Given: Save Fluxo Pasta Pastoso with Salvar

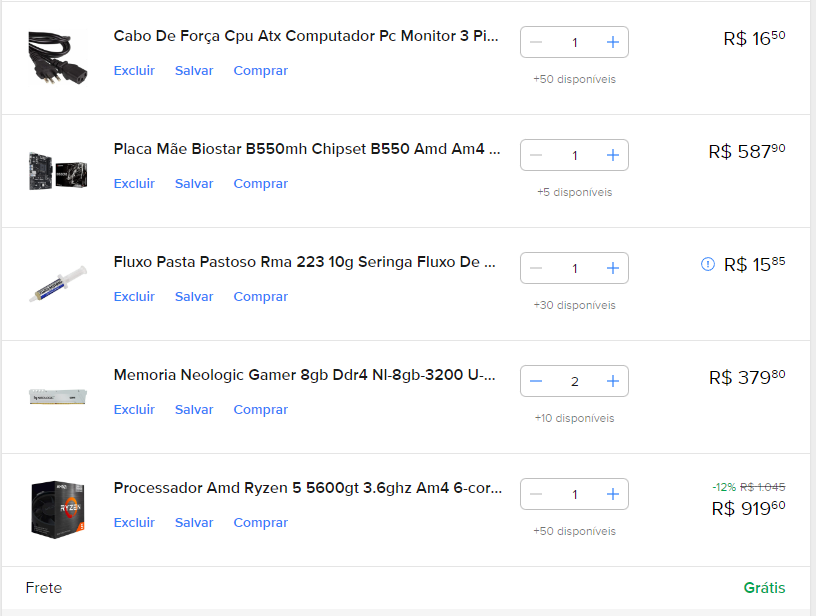Looking at the screenshot, I should (x=194, y=297).
